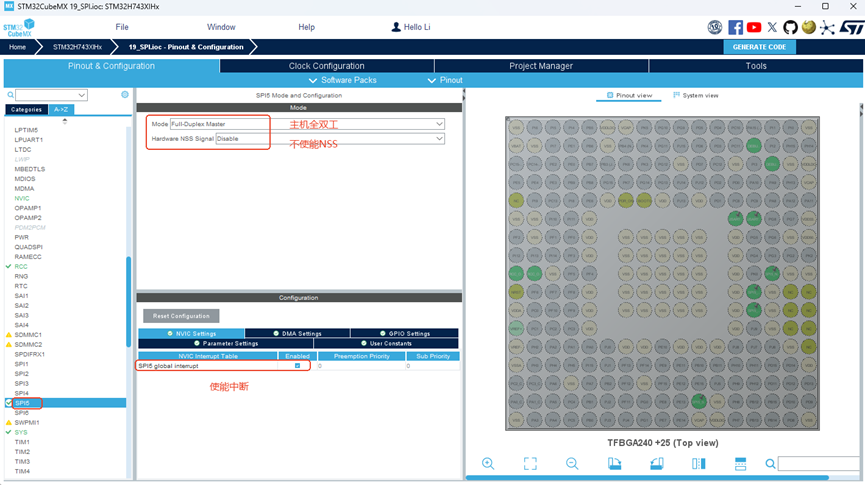Click the GENERATE CODE button
This screenshot has width=865, height=485.
point(759,47)
